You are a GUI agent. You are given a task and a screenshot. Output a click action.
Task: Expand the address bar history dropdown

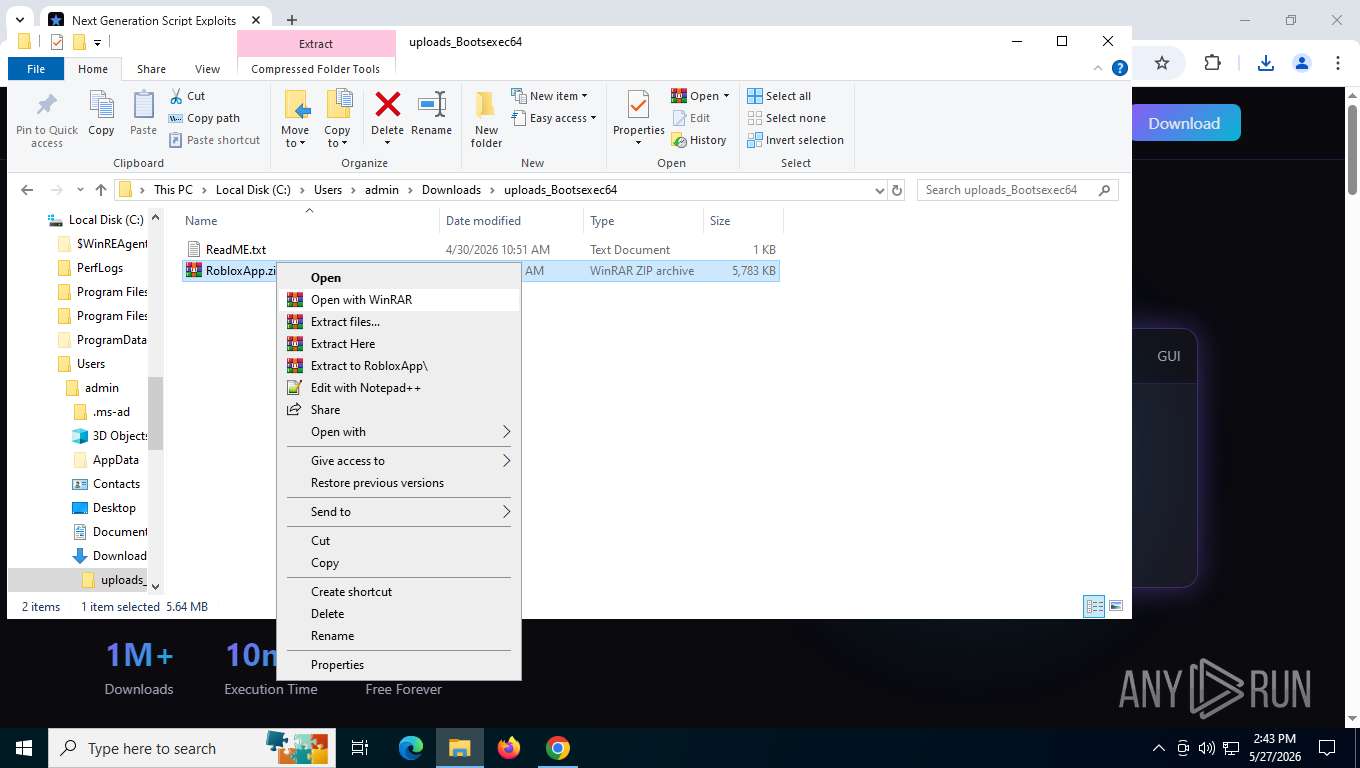click(x=879, y=190)
